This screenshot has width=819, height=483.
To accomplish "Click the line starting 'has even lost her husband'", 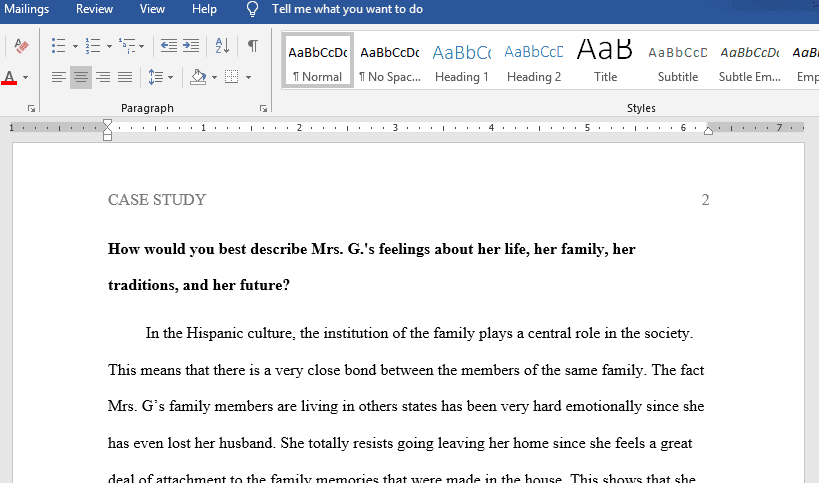I will pyautogui.click(x=400, y=443).
